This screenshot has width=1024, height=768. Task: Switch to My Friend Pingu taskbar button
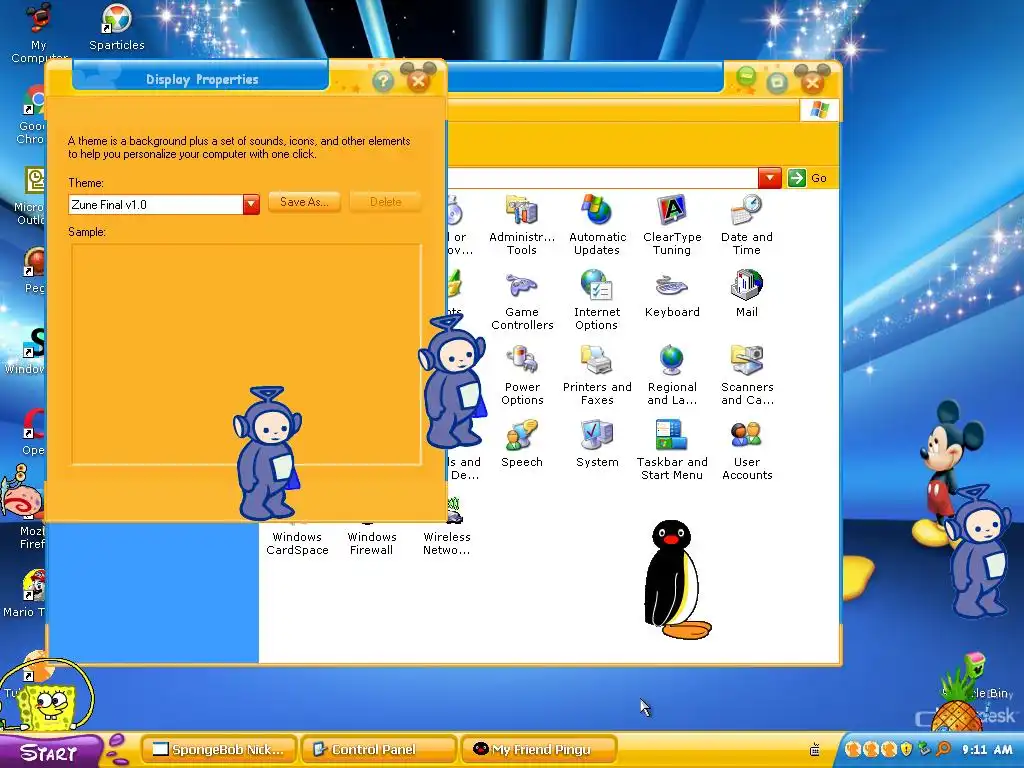[x=539, y=750]
